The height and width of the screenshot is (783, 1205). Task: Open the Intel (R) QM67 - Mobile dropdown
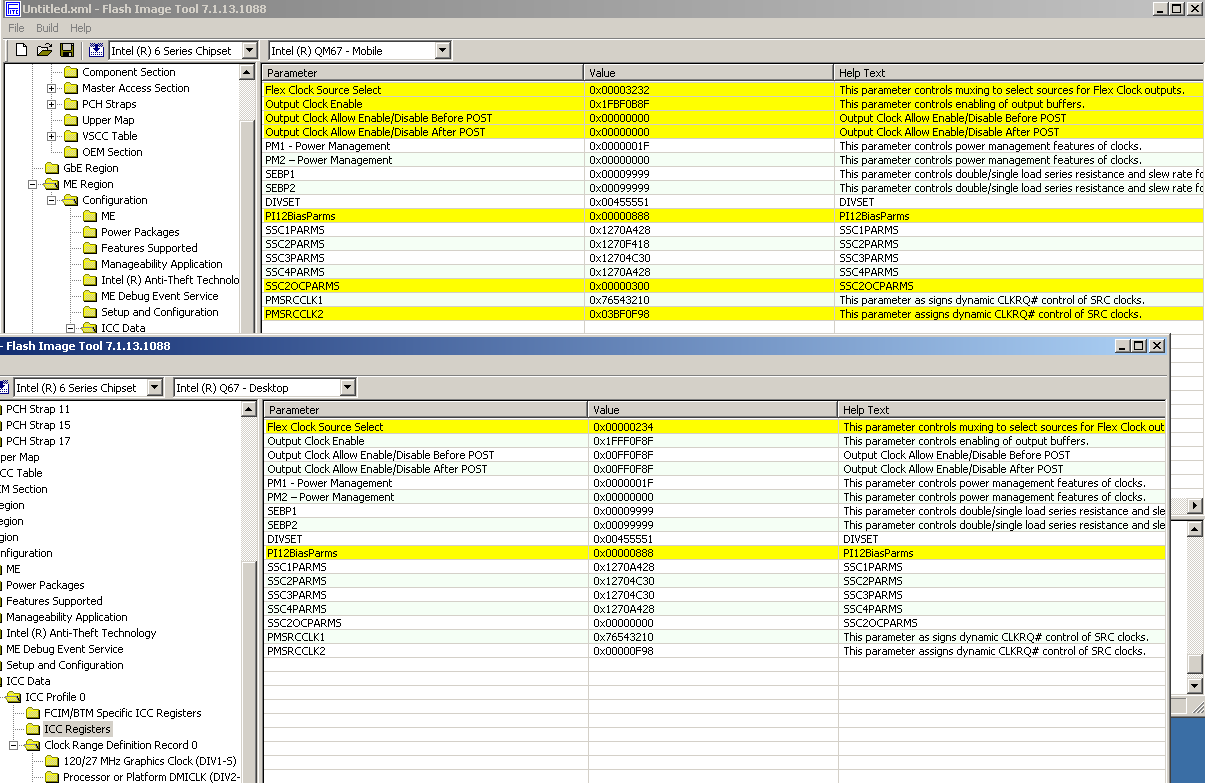[x=442, y=50]
